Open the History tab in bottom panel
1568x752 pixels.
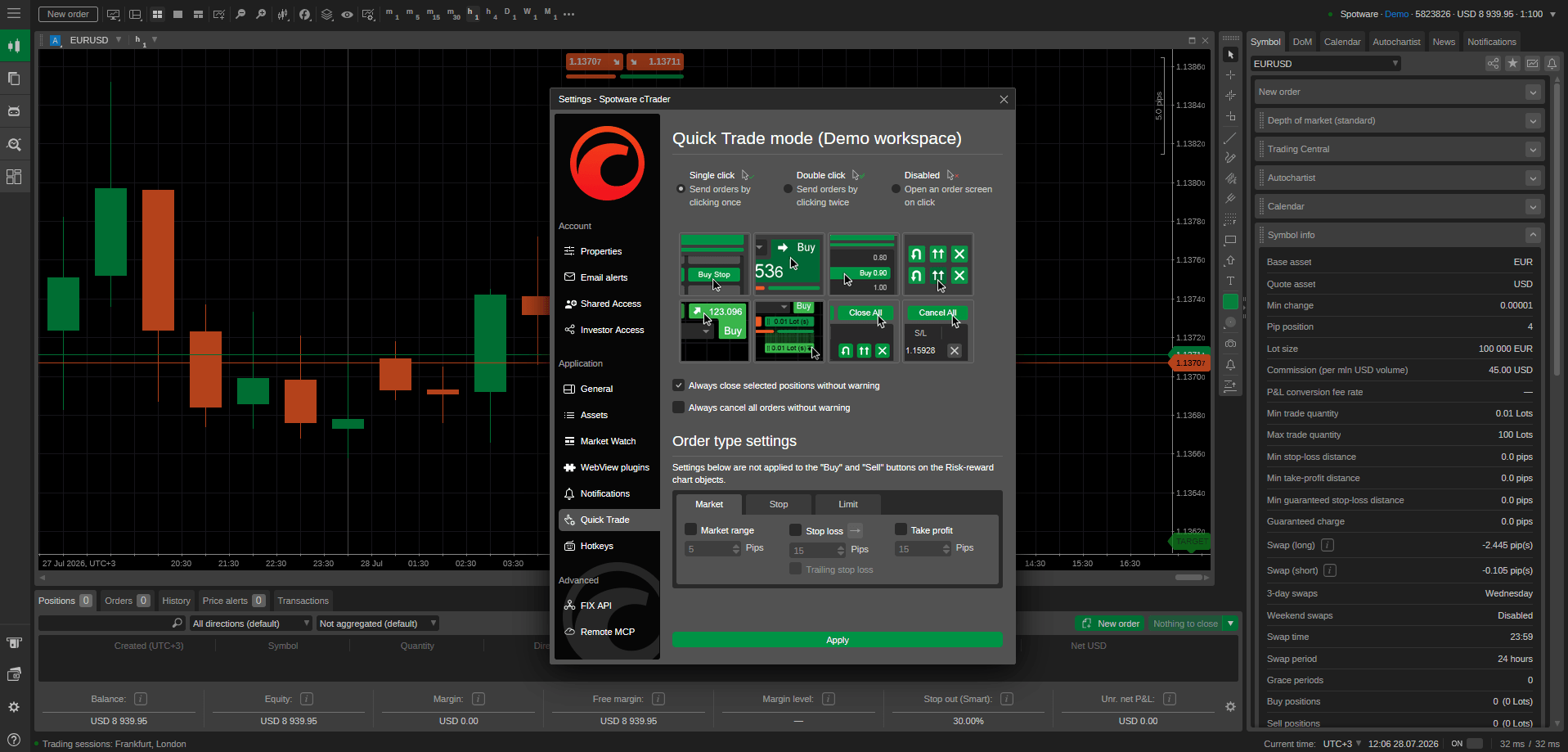coord(176,601)
